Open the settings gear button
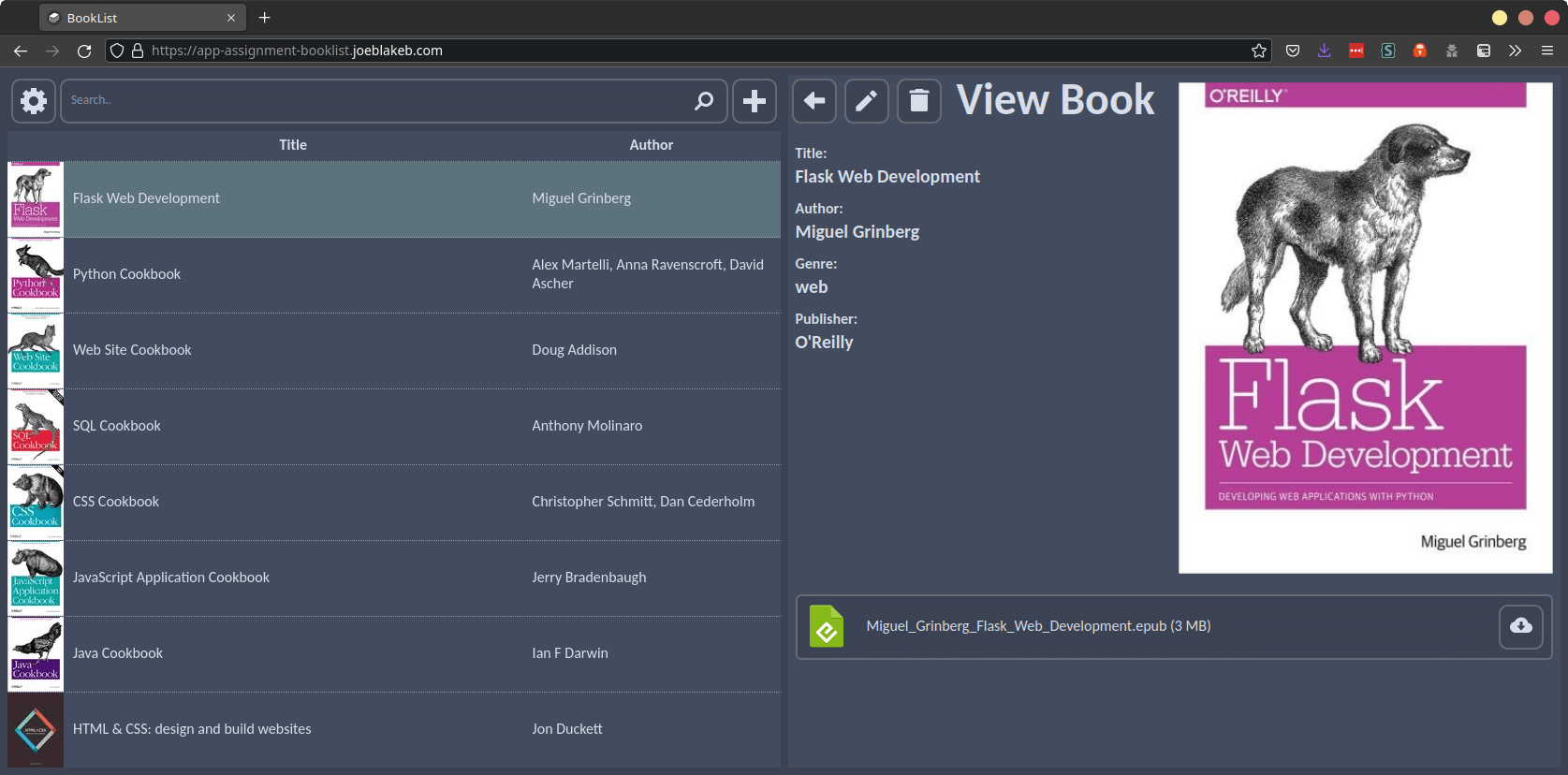The image size is (1568, 775). pos(34,101)
